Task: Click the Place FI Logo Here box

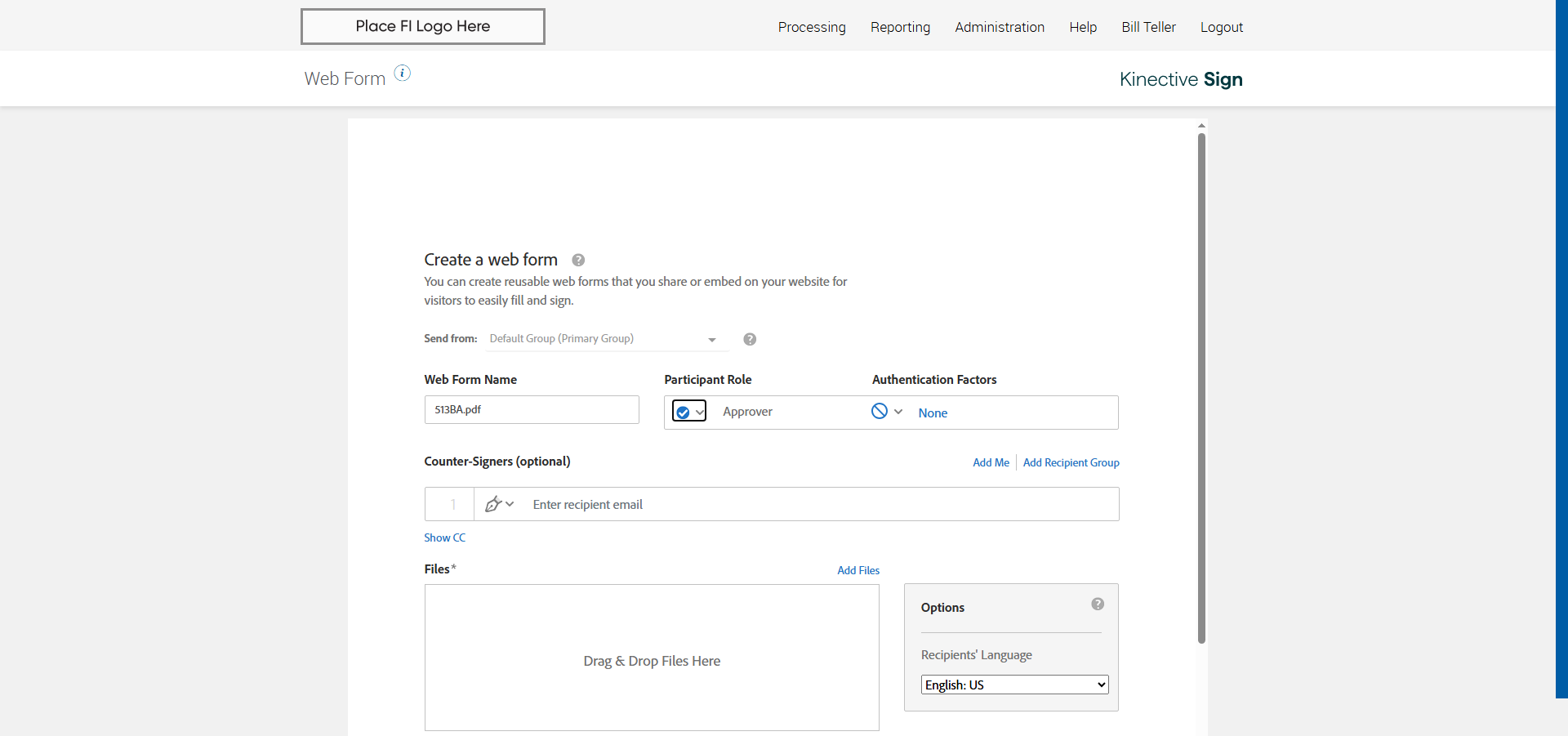Action: pos(423,27)
